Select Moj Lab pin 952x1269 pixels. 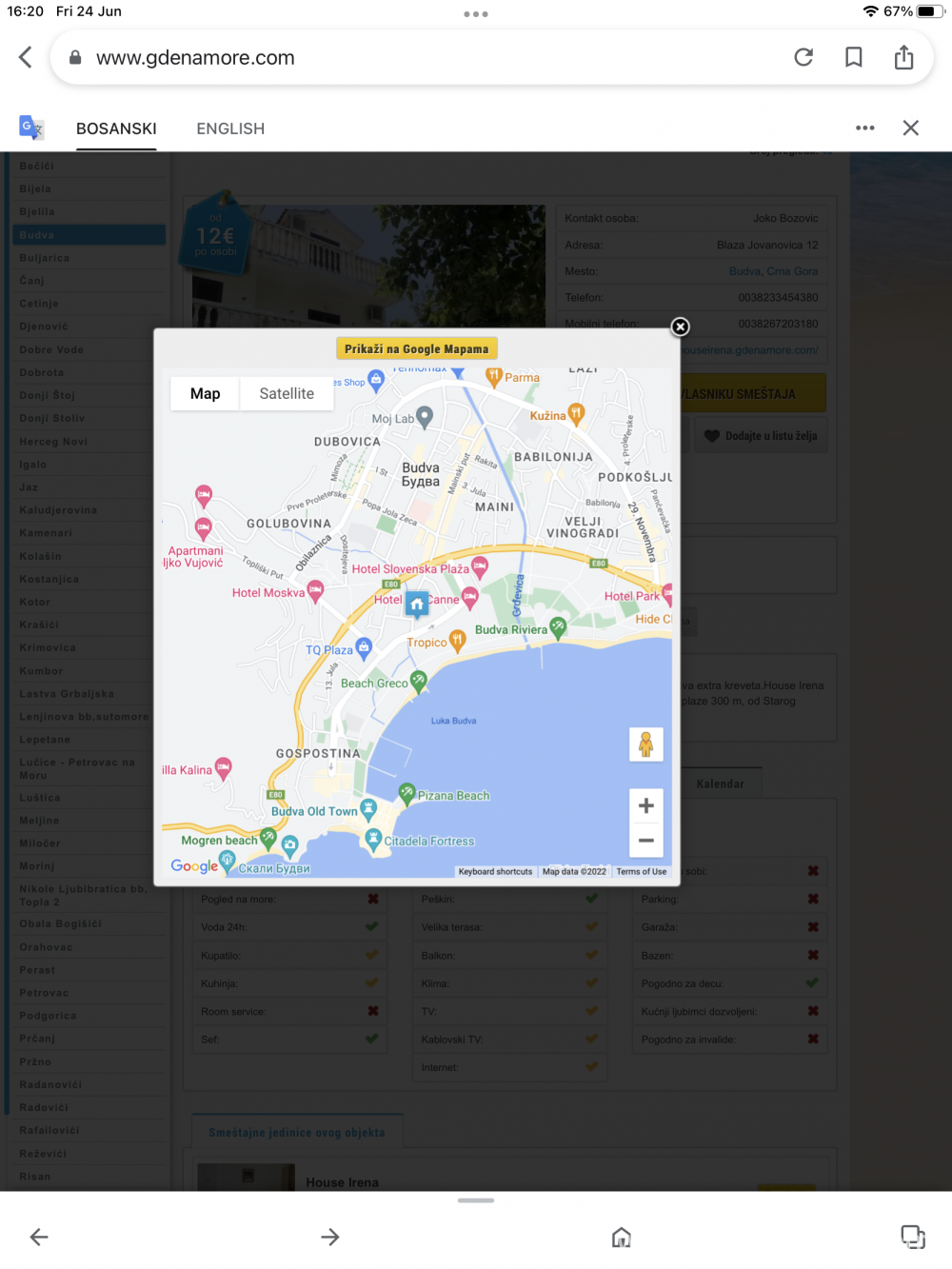[425, 416]
